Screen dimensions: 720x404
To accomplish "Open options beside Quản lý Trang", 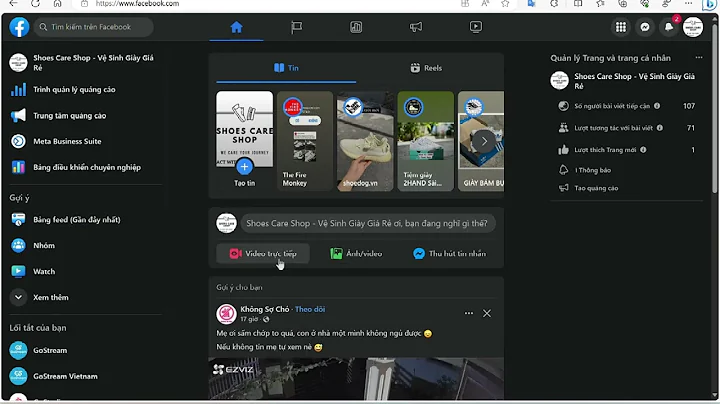I will pos(699,58).
